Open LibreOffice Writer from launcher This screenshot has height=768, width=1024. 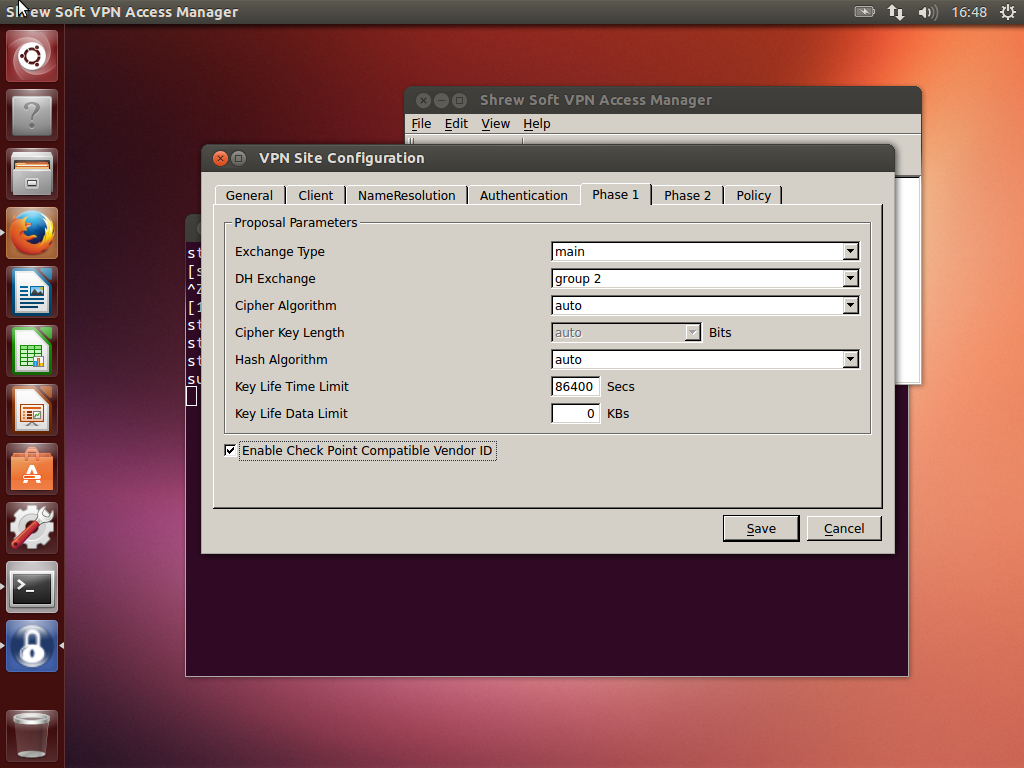(x=32, y=292)
